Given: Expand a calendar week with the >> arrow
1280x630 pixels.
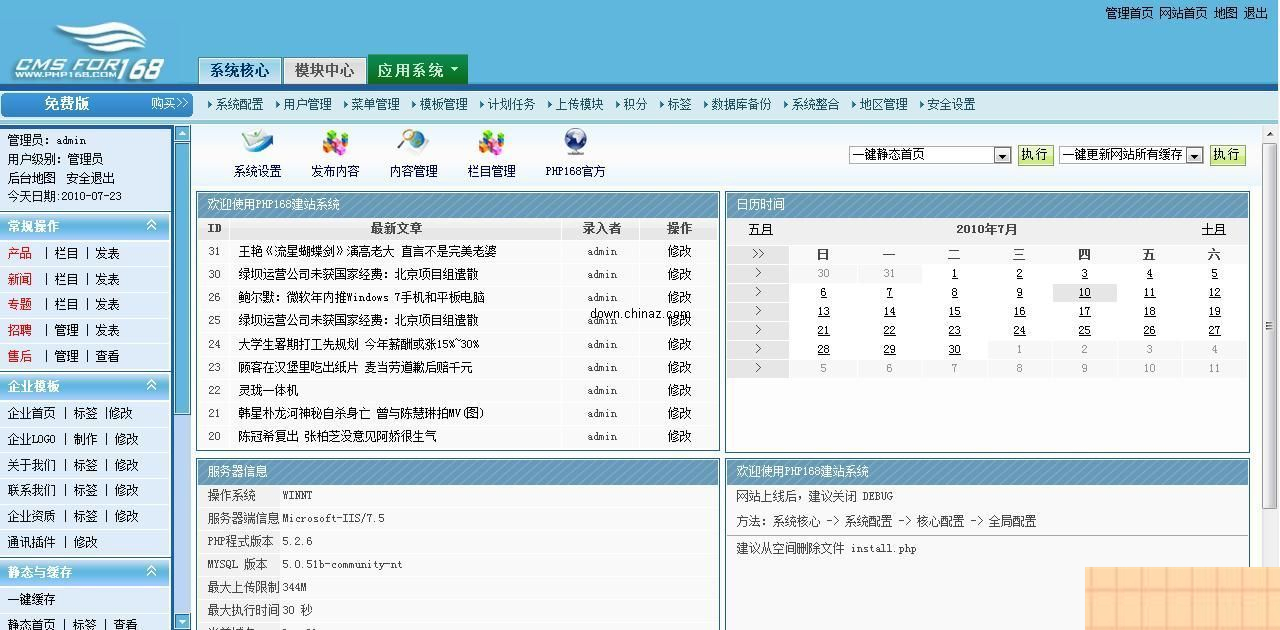Looking at the screenshot, I should pos(757,252).
